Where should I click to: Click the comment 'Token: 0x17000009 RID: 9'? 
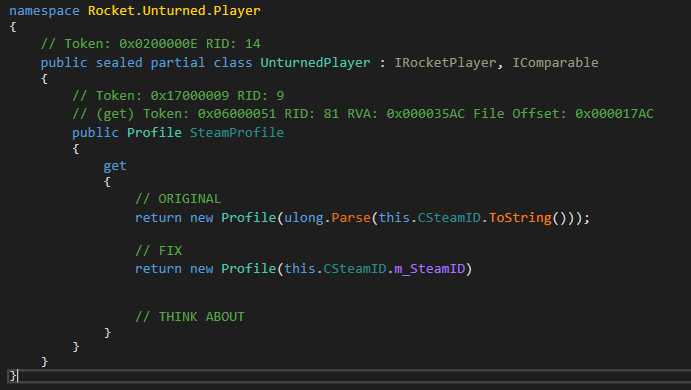point(178,96)
